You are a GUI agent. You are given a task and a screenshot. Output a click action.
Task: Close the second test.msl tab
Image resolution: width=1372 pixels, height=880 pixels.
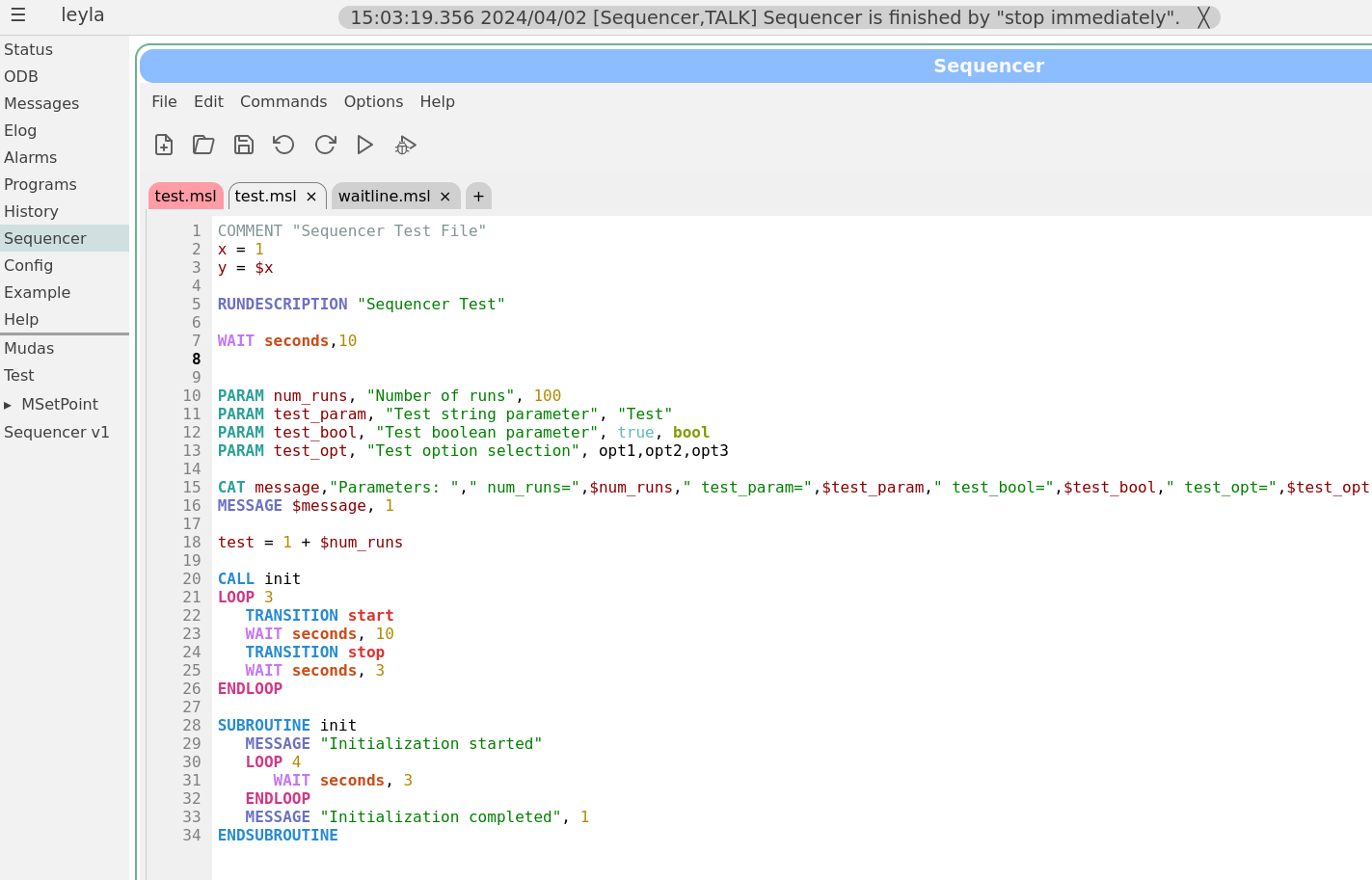(x=311, y=197)
